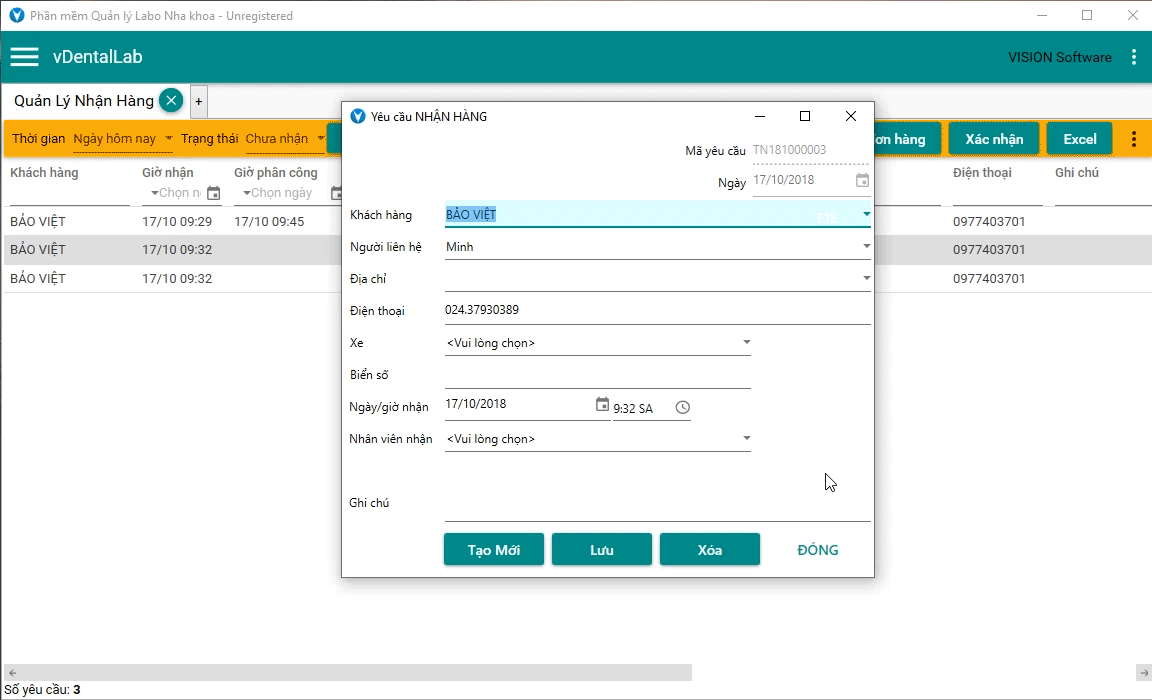Close the Yêu cầu NHẬN HÀNG dialog window
Image resolution: width=1152 pixels, height=700 pixels.
851,116
